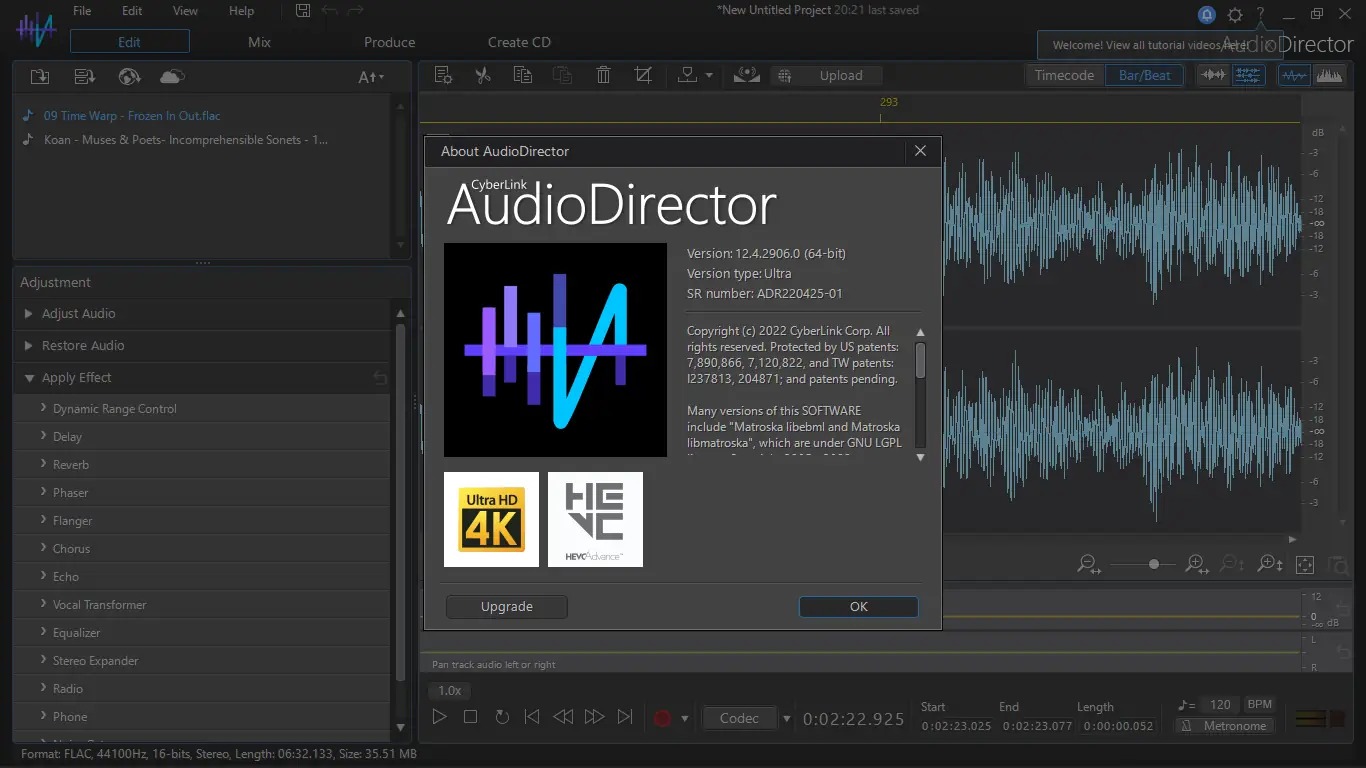1366x768 pixels.
Task: Click OK to close About dialog
Action: 858,606
